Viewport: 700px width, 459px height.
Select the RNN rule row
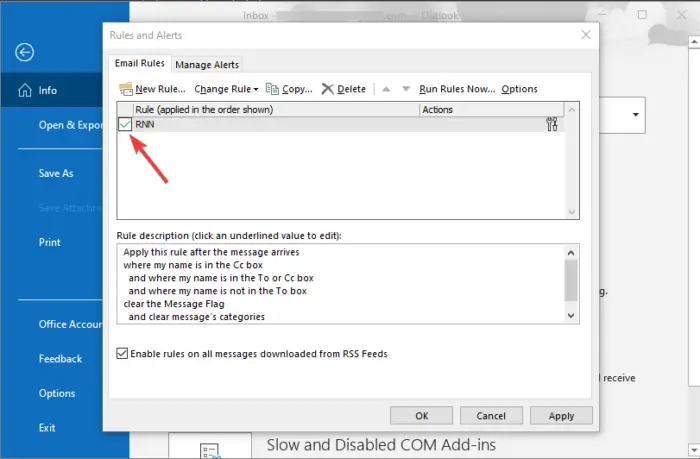point(341,124)
